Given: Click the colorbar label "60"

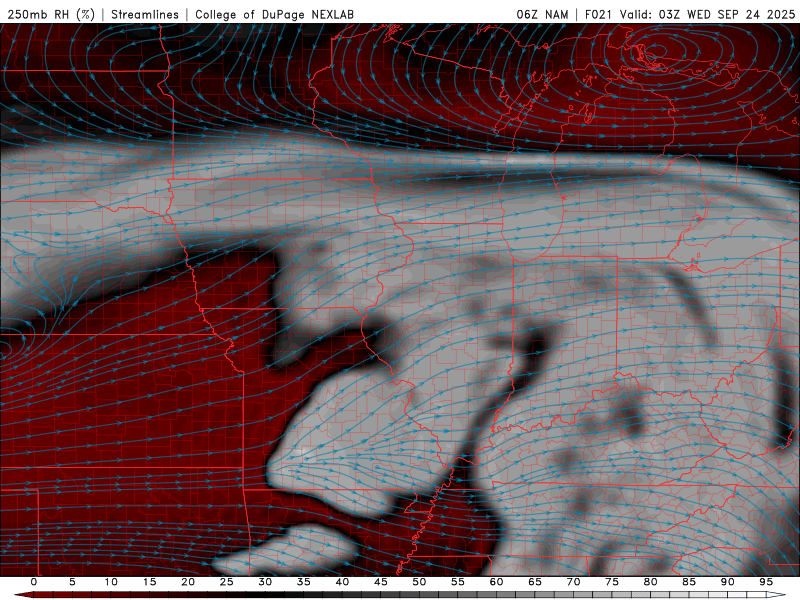Looking at the screenshot, I should click(x=496, y=582).
